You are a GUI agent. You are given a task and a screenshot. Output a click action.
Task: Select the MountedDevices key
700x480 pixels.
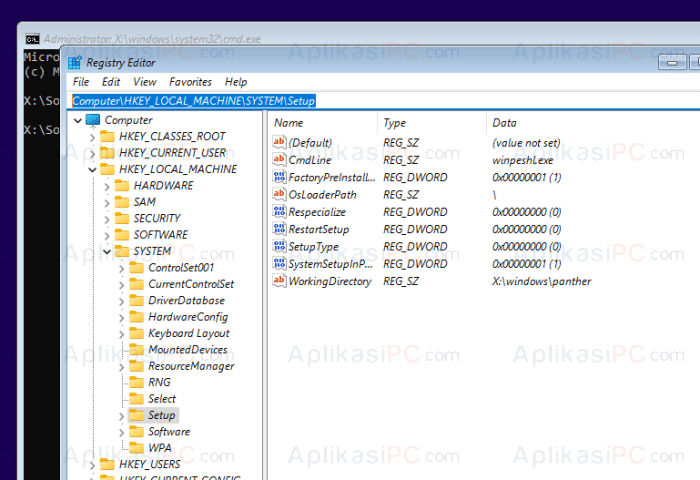pyautogui.click(x=188, y=350)
